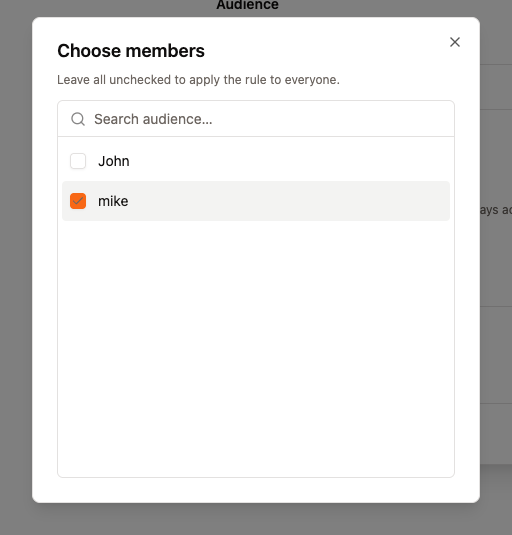Click the Audience heading behind the dialog
The height and width of the screenshot is (535, 512).
point(247,5)
